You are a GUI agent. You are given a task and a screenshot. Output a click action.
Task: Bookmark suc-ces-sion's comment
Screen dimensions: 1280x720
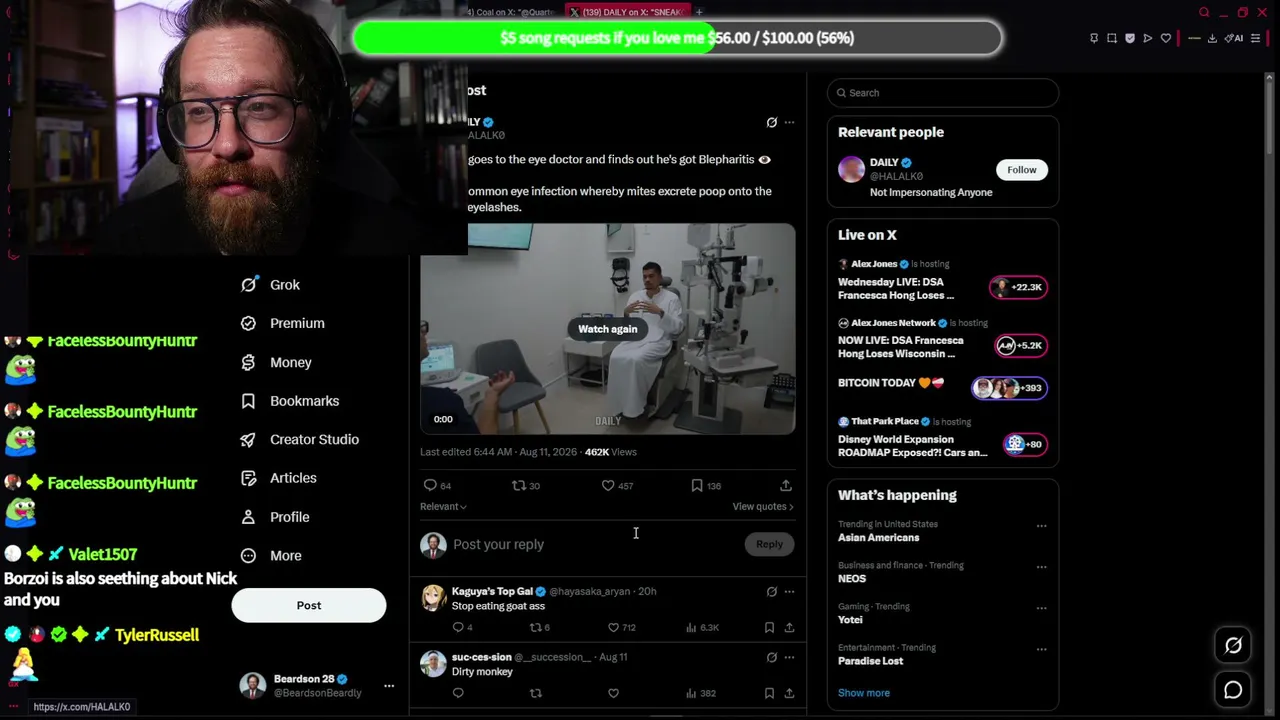(x=769, y=693)
